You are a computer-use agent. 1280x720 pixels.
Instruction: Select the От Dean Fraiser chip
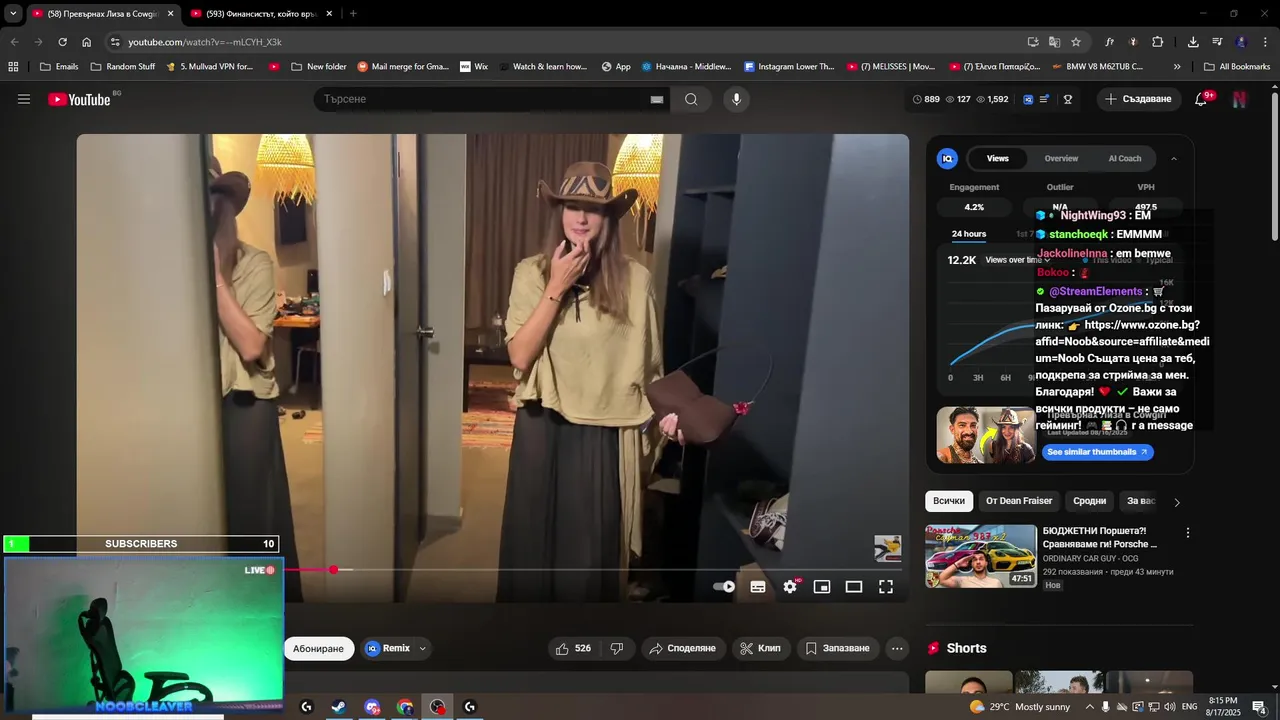coord(1019,501)
